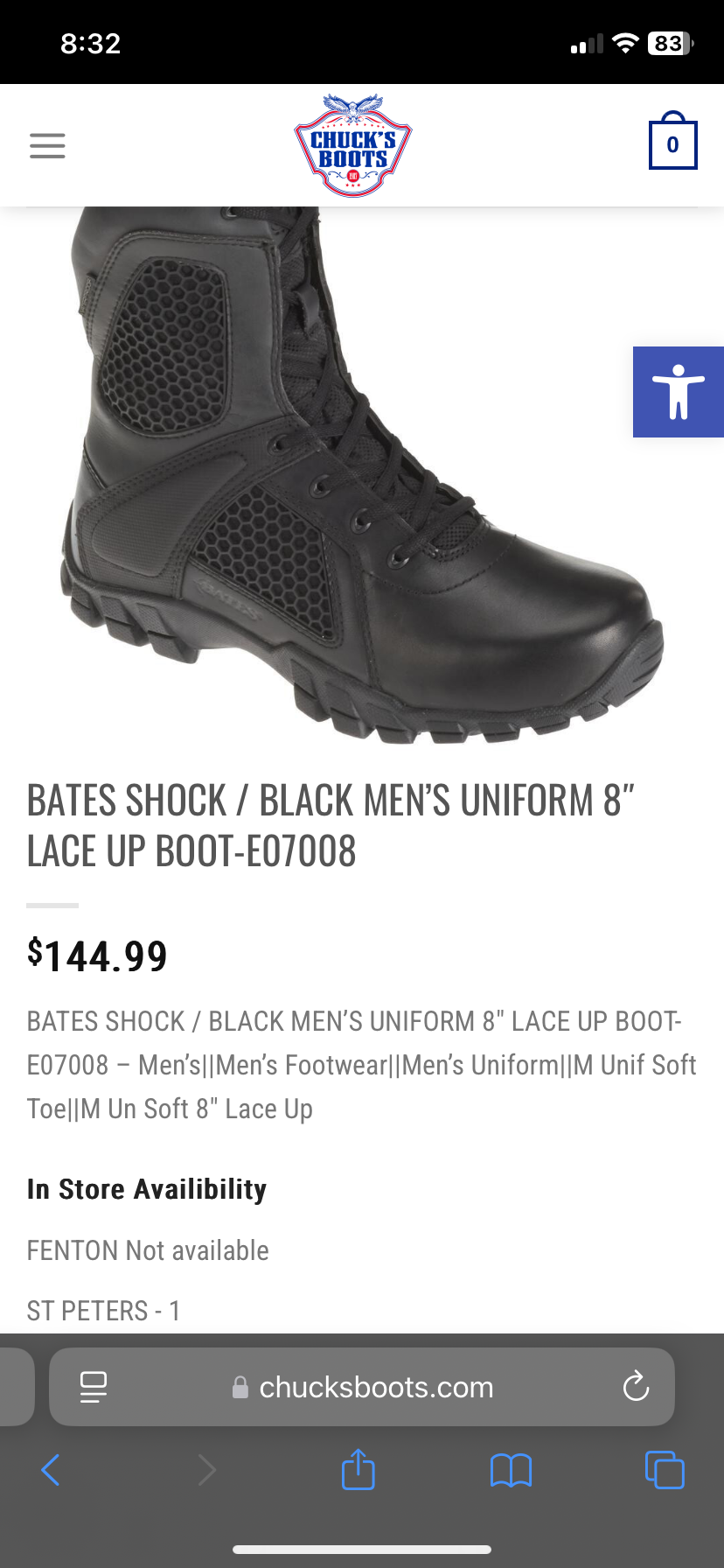Tap the FENTON Not available line
The height and width of the screenshot is (1568, 724).
click(x=148, y=1250)
